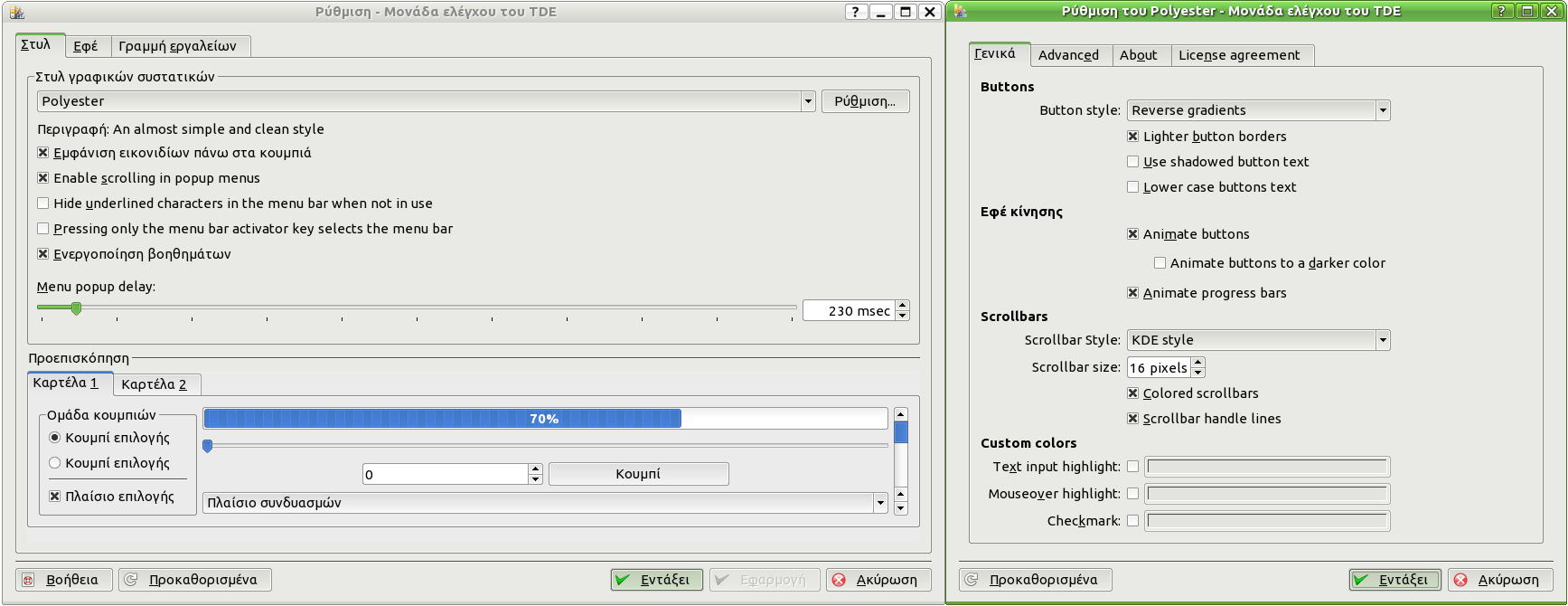
Task: Switch to the Εφέ tab
Action: 86,46
